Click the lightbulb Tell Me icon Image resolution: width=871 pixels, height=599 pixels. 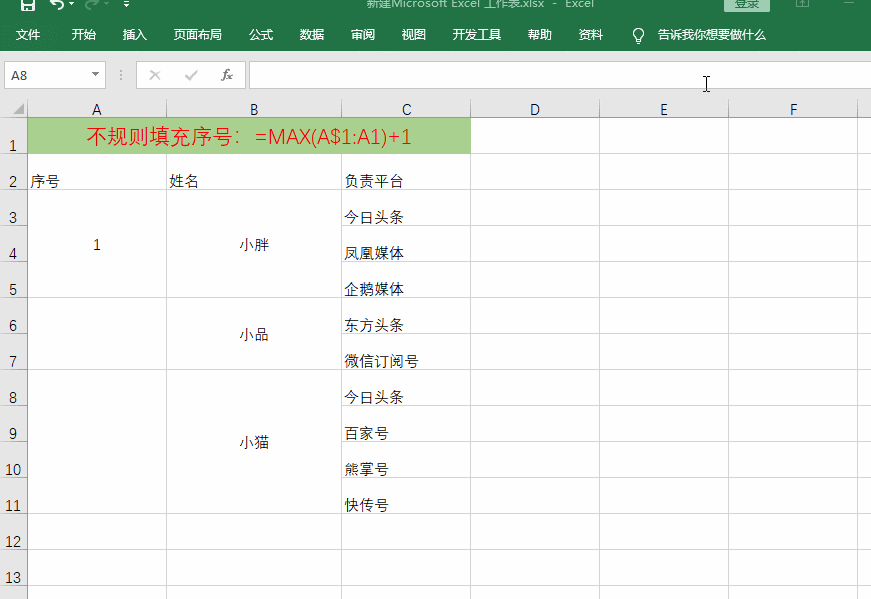coord(638,35)
